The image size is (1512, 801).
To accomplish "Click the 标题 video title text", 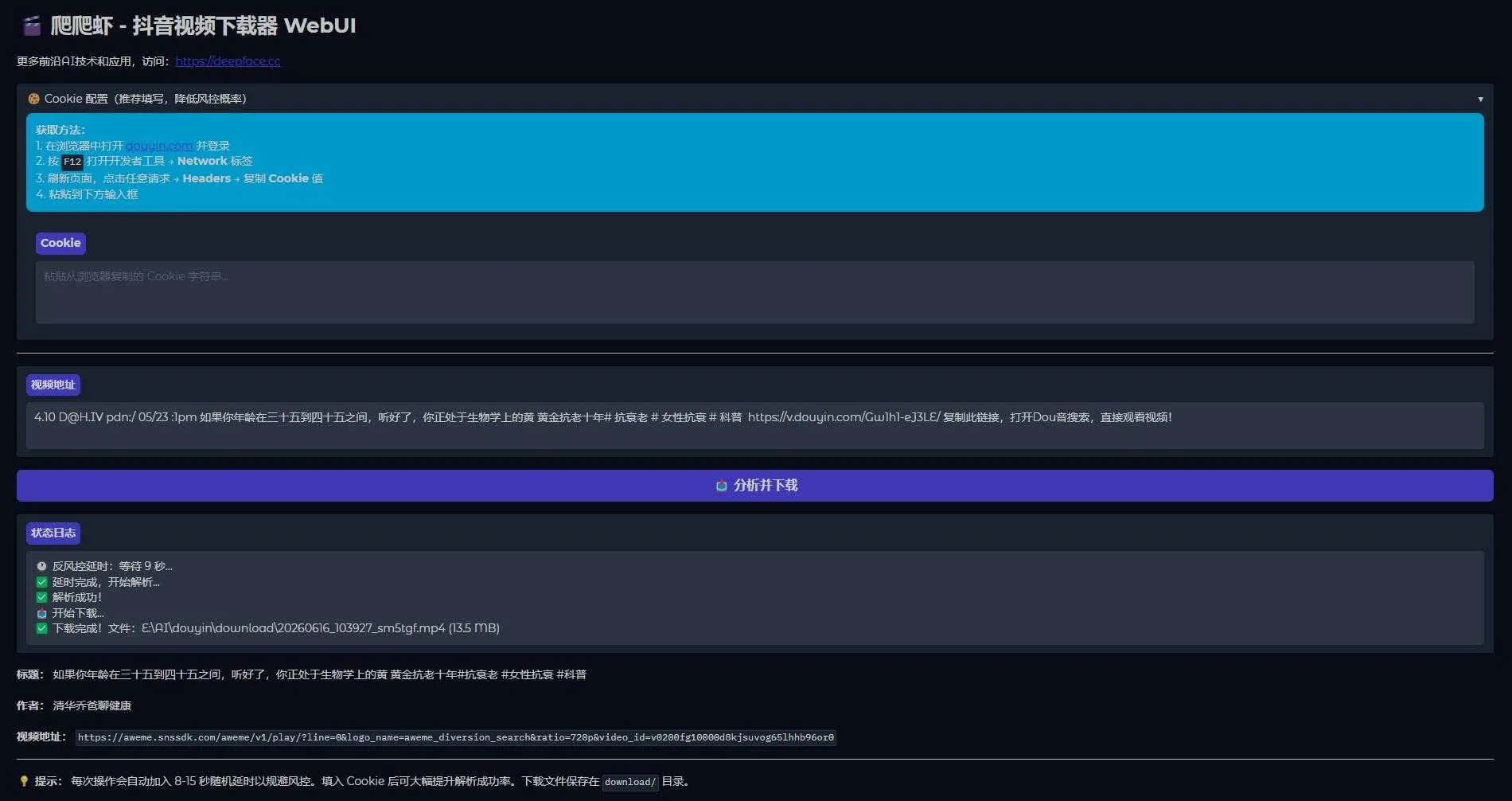I will click(x=319, y=674).
